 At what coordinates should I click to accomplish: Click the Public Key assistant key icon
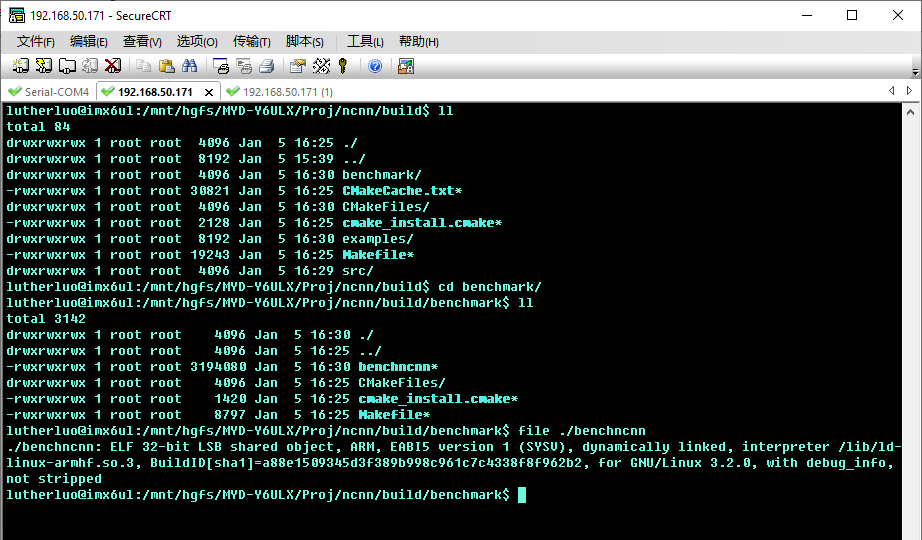tap(343, 66)
